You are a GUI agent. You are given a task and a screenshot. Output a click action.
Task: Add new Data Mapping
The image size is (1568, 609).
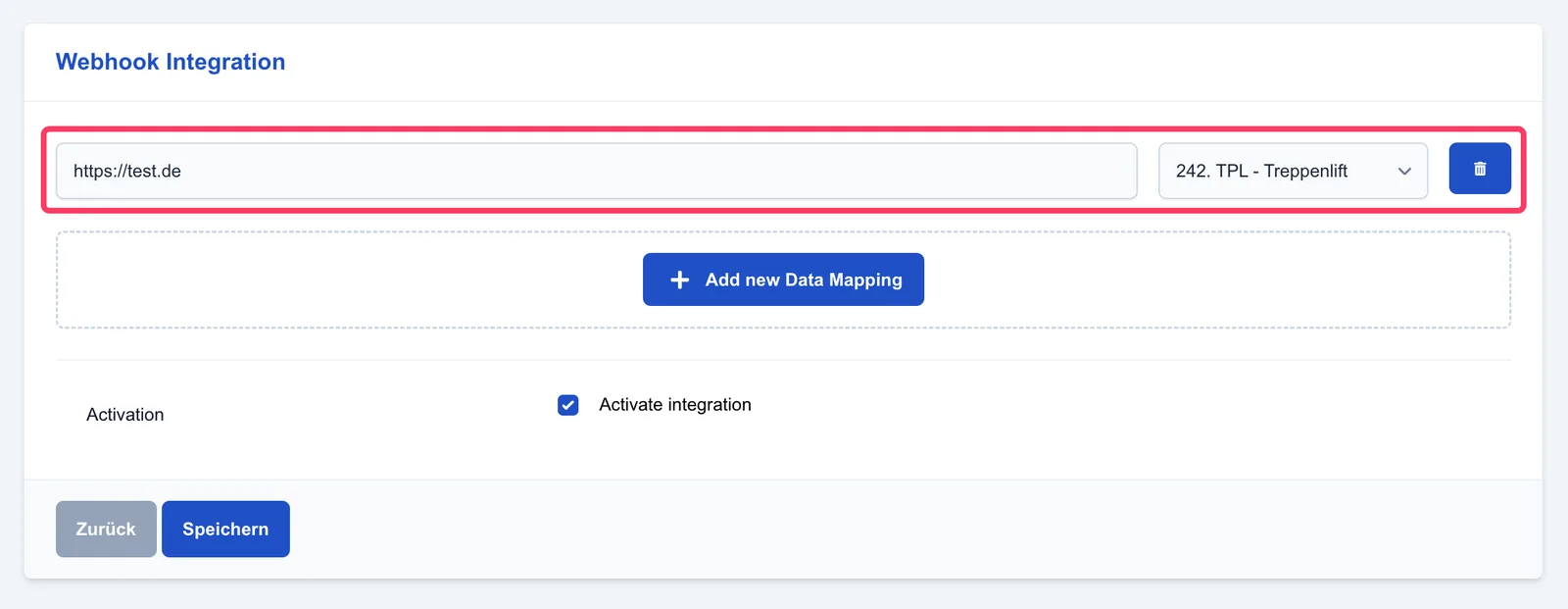[783, 279]
